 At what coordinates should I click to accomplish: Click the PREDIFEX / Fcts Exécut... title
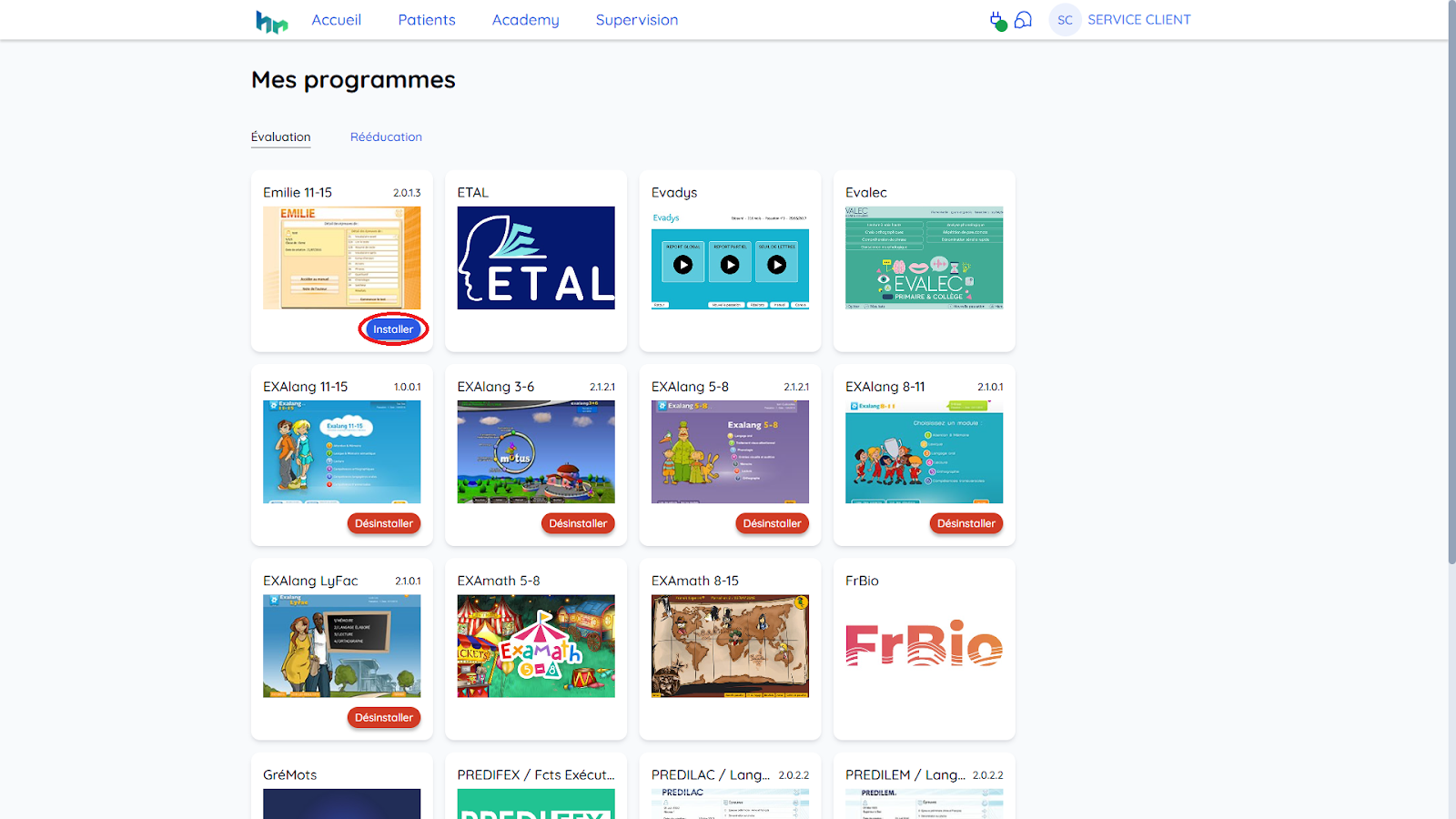click(536, 775)
